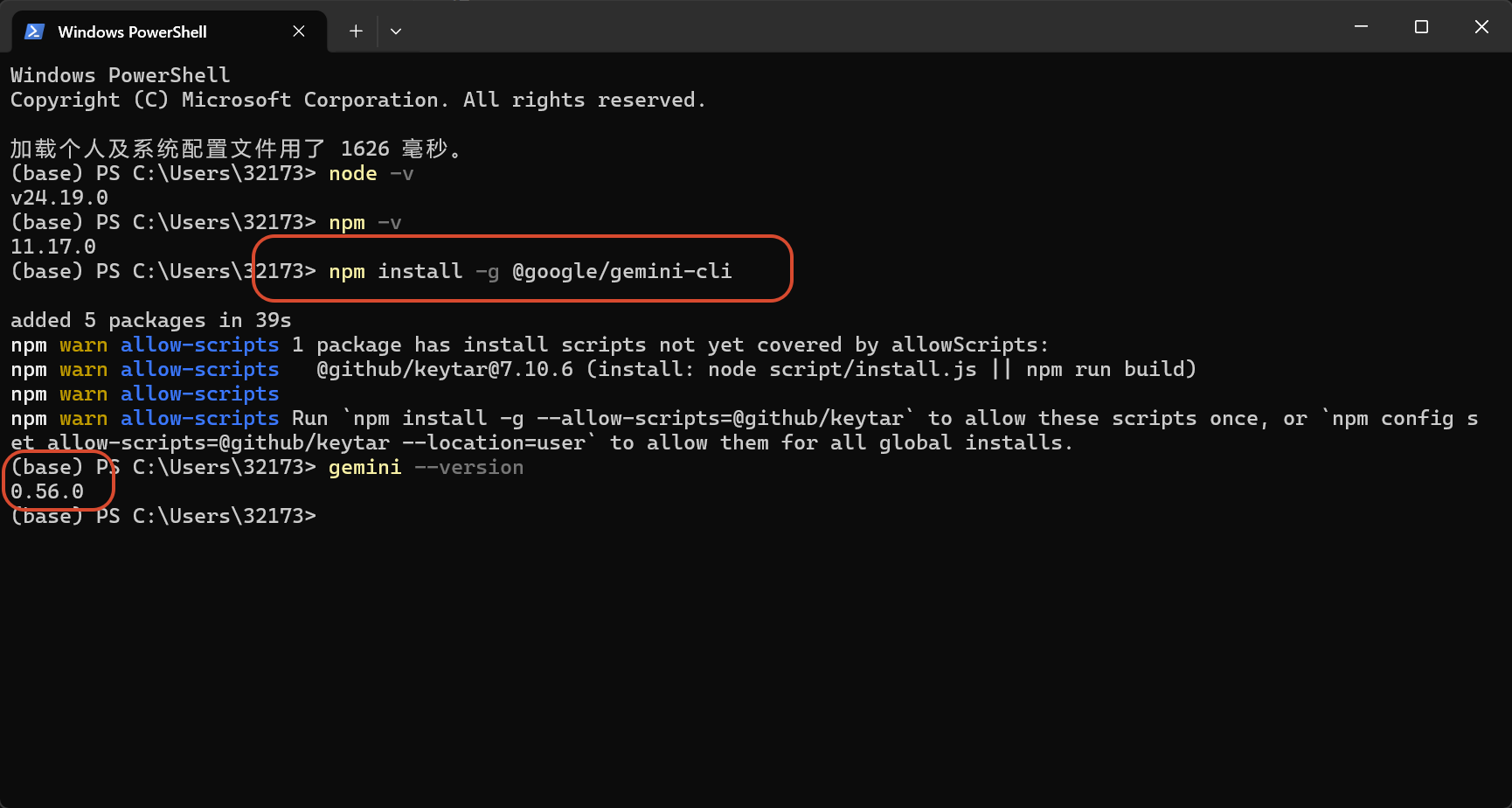Close the Windows PowerShell tab
Image resolution: width=1512 pixels, height=808 pixels.
[x=299, y=31]
